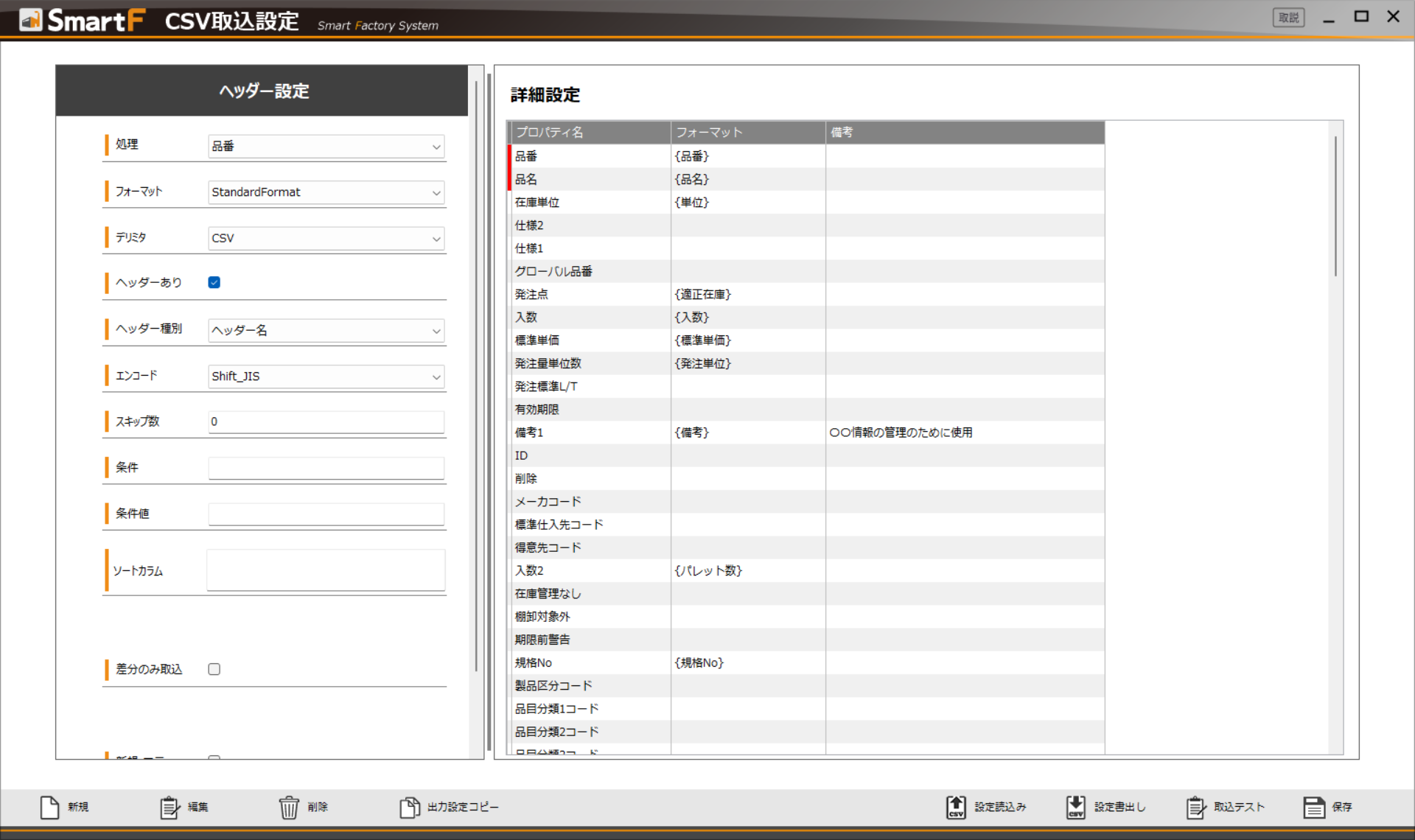Screen dimensions: 1415x840
Task: Click the 編集 (Edit) icon
Action: point(170,808)
